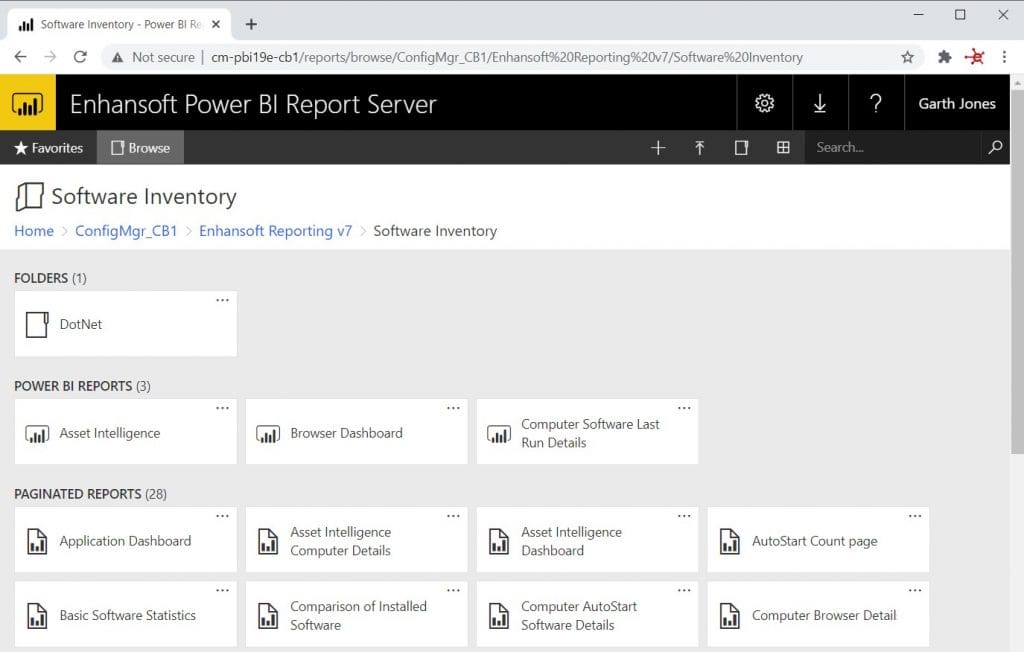Click the Asset Intelligence Dashboard report icon

[499, 541]
